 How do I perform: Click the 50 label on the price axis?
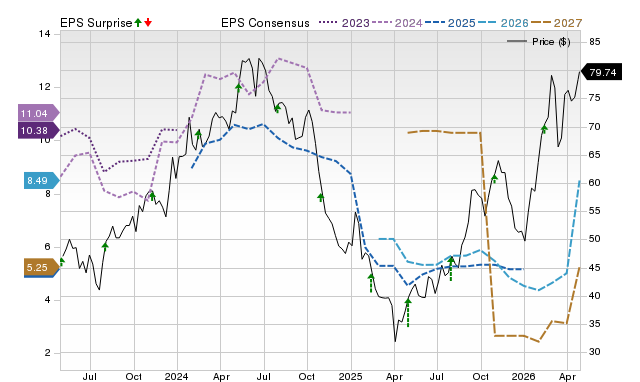[595, 239]
